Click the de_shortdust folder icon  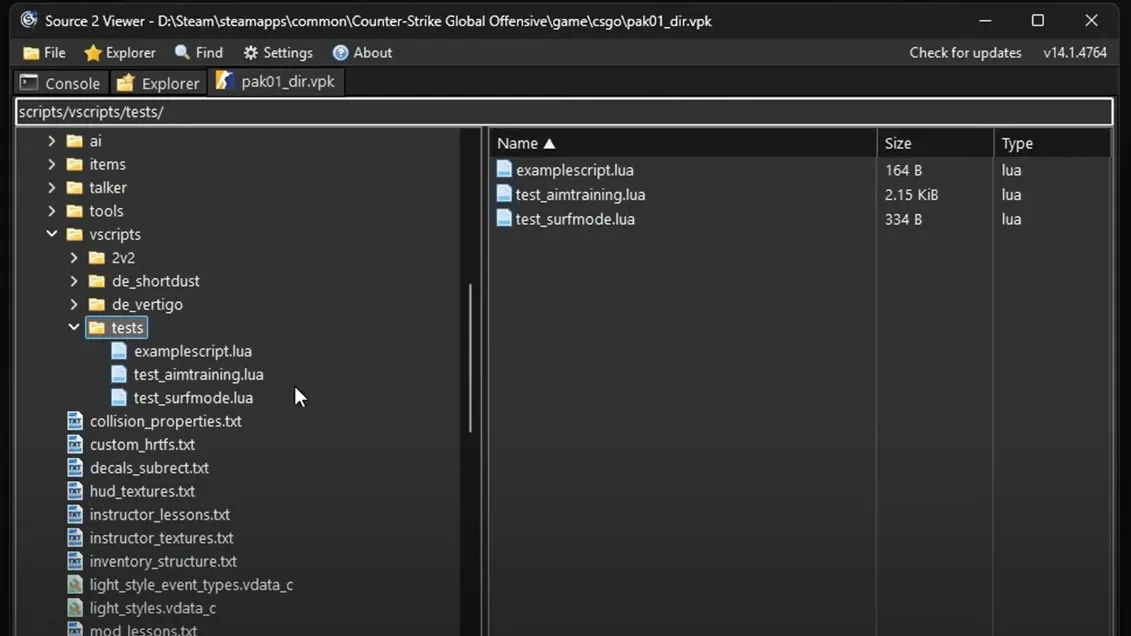tap(97, 281)
